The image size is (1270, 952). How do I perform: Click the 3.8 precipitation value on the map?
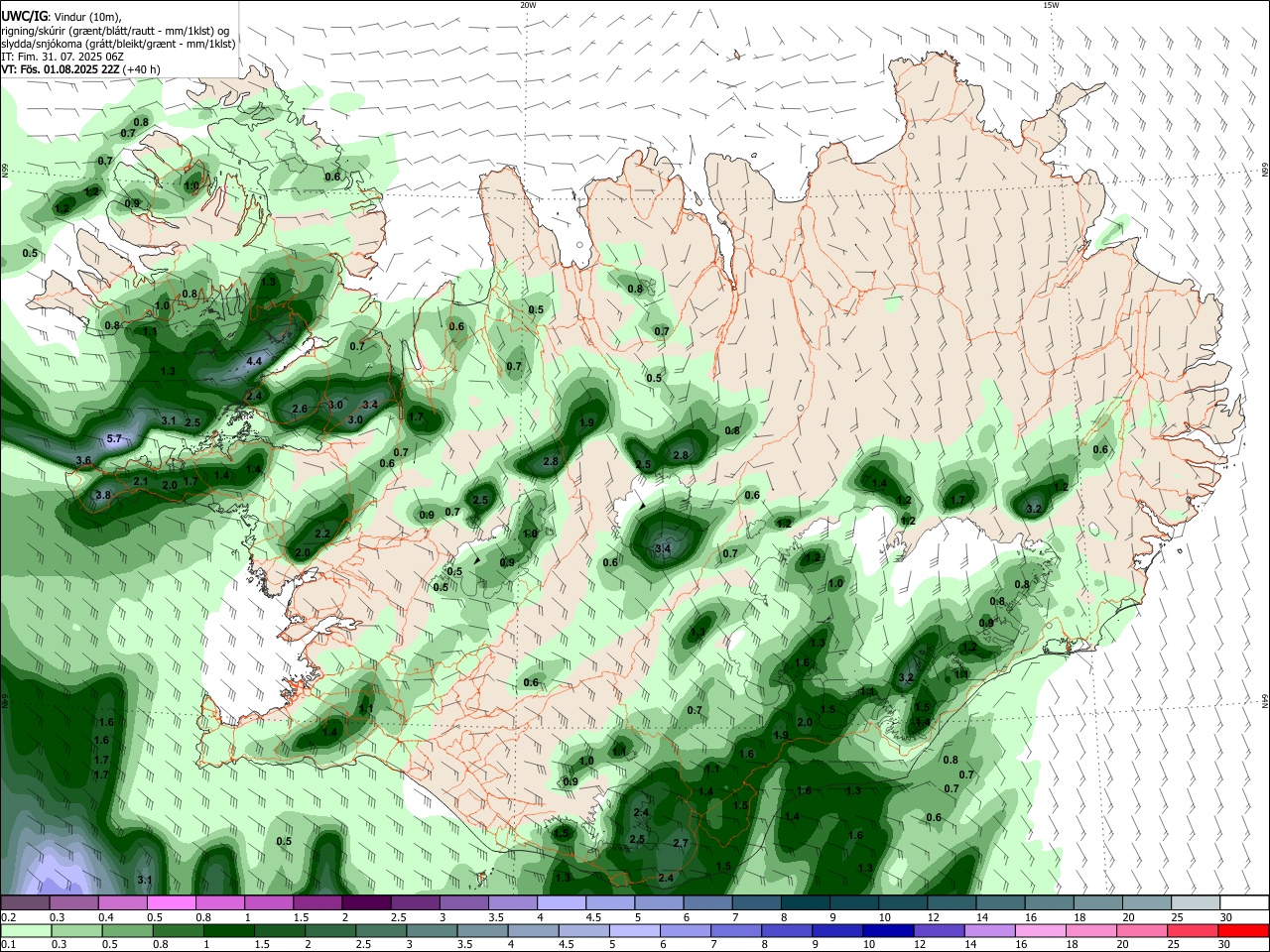click(x=102, y=495)
